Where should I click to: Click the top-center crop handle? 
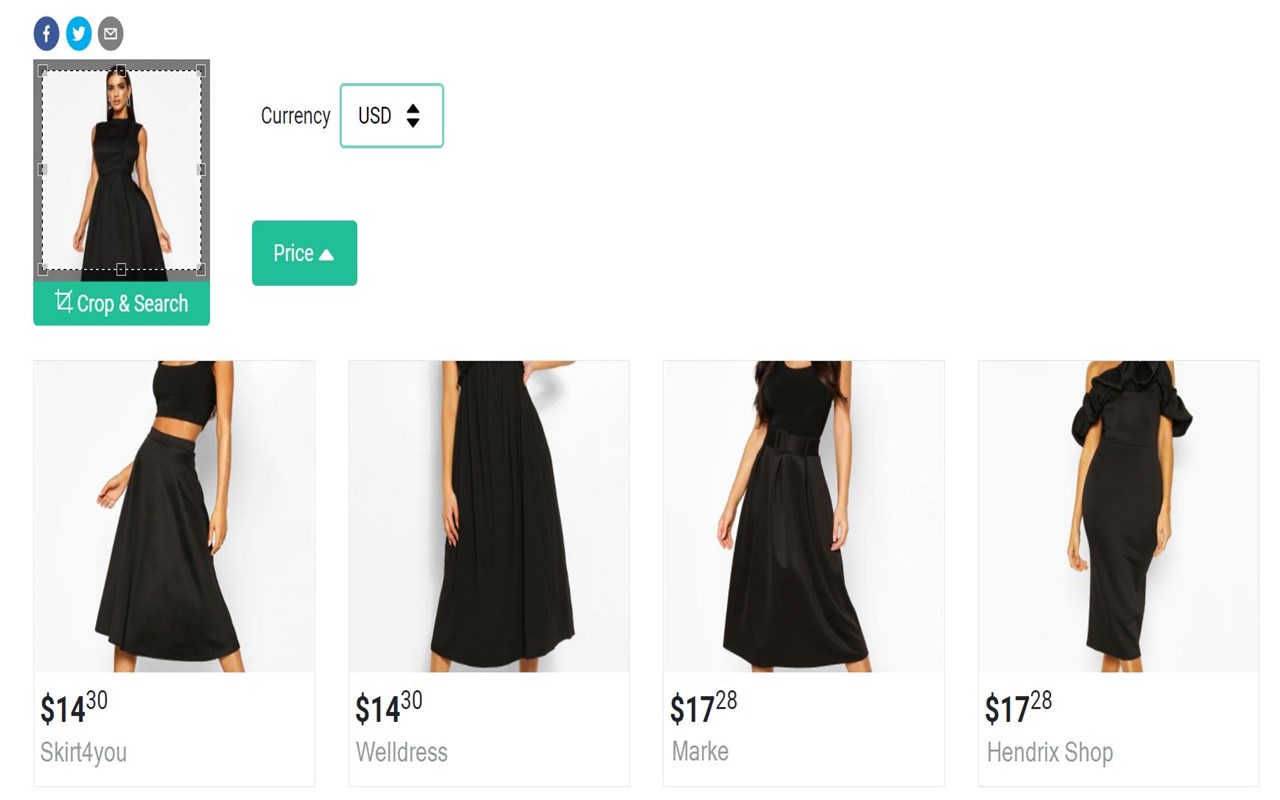[x=121, y=70]
